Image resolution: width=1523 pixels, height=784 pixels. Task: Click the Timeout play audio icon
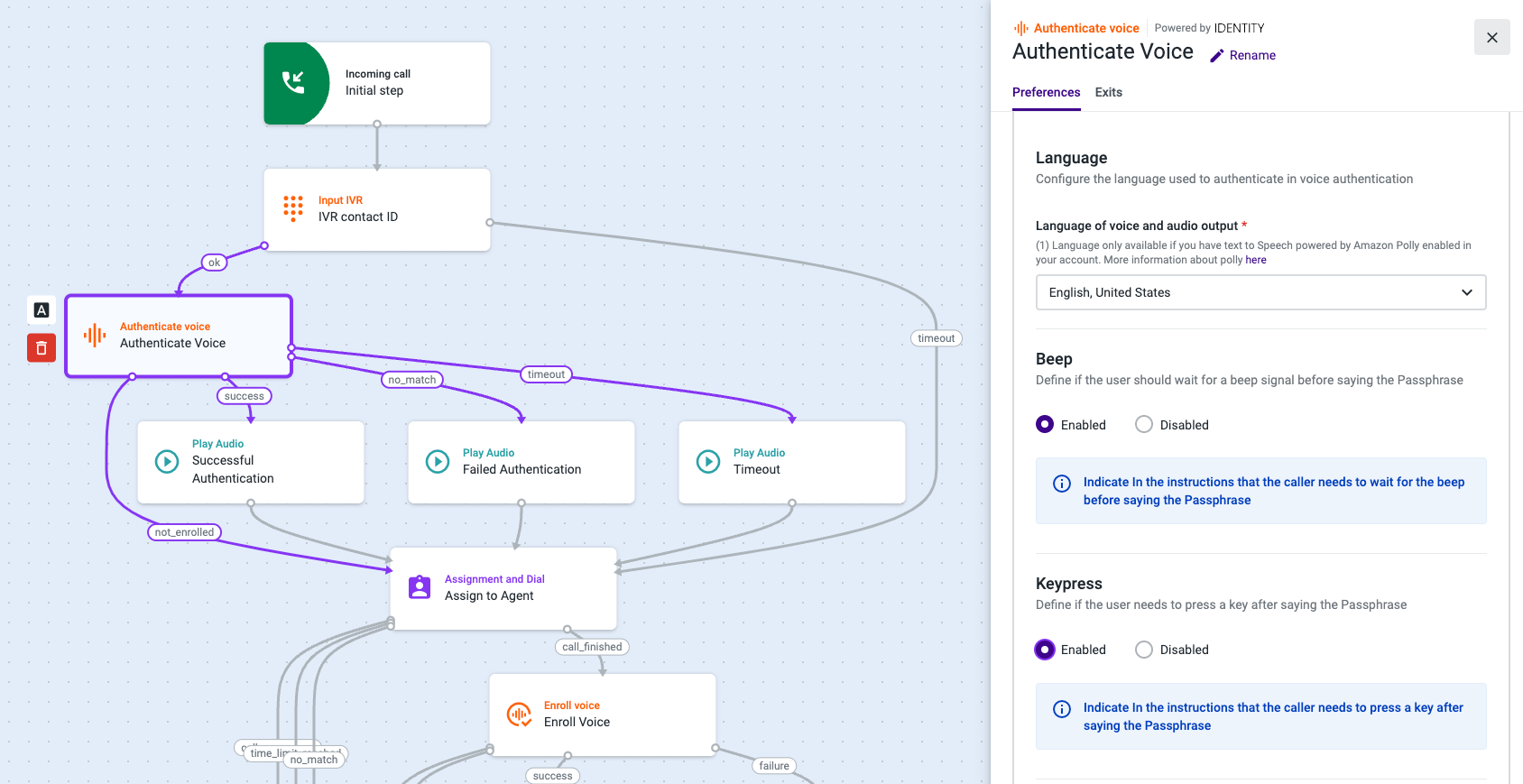(x=708, y=462)
